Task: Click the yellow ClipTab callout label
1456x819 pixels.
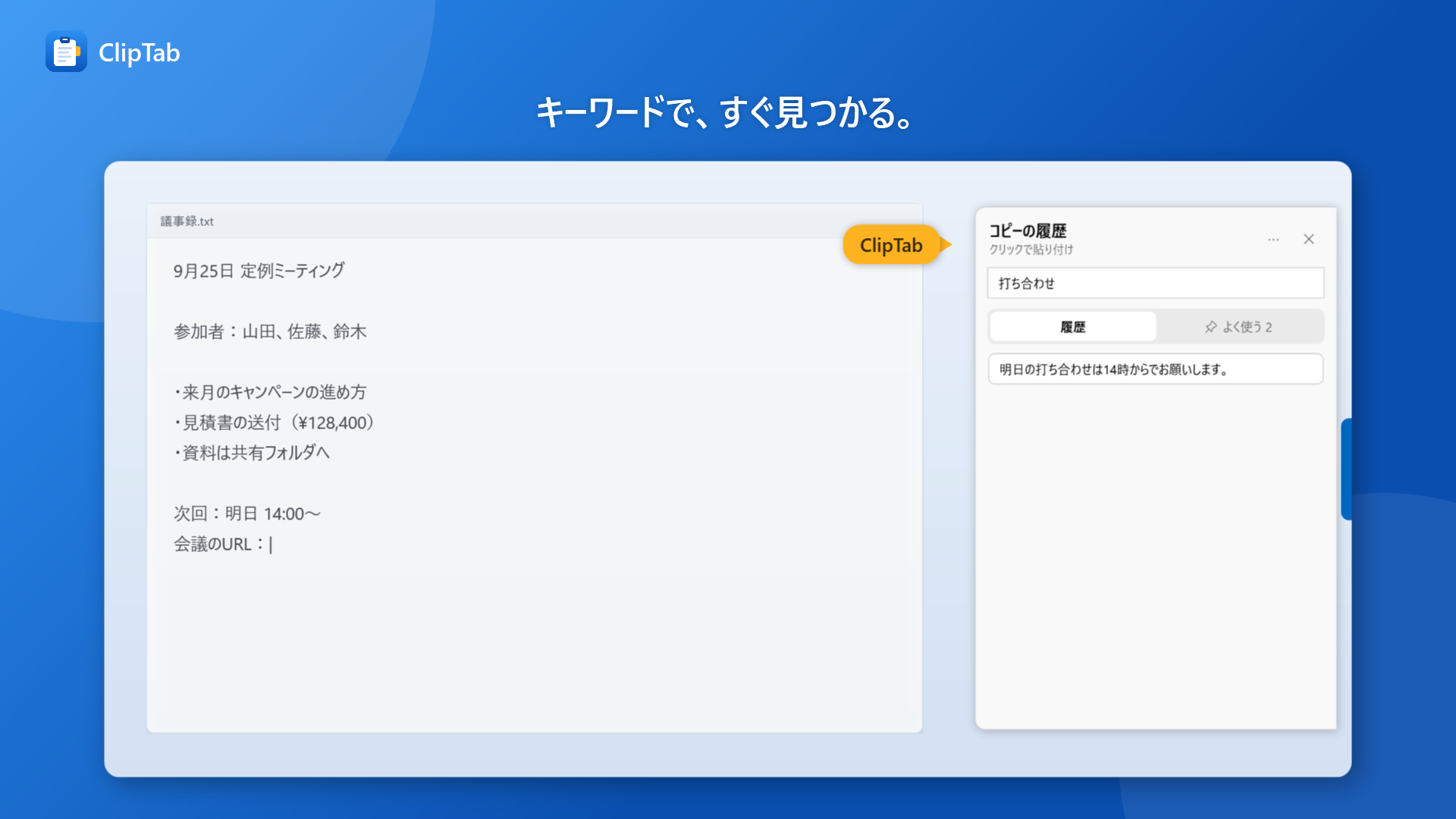Action: coord(892,245)
